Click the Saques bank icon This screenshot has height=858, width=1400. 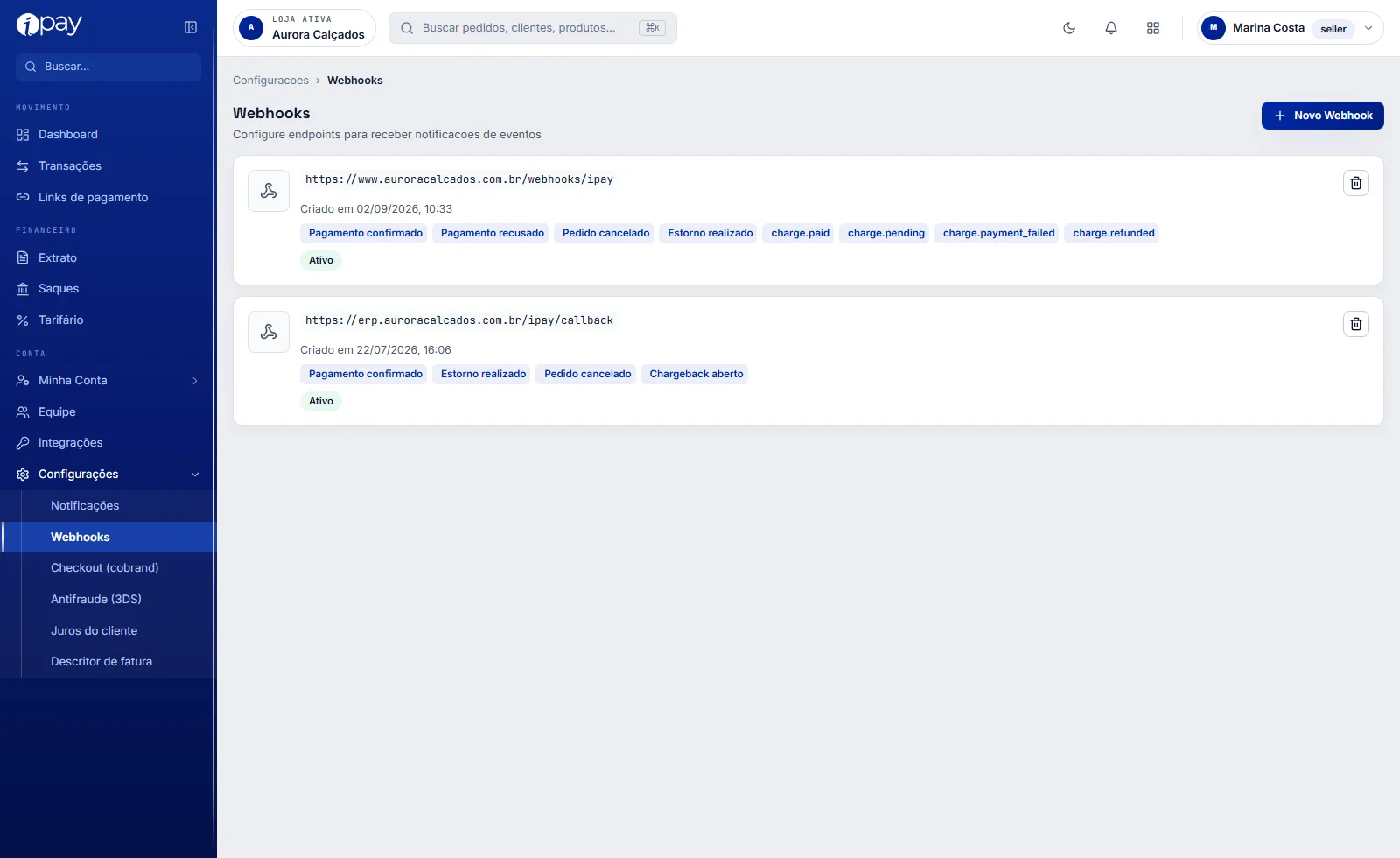23,289
